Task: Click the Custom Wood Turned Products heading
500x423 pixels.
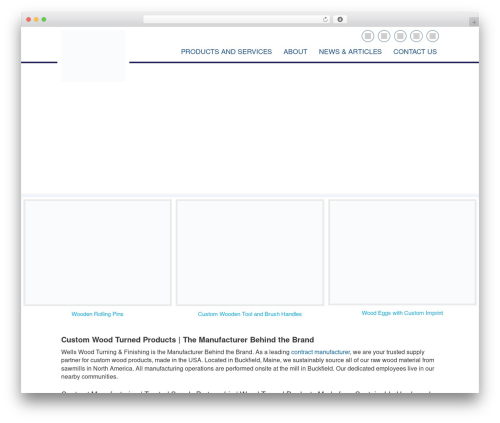Action: coord(187,340)
